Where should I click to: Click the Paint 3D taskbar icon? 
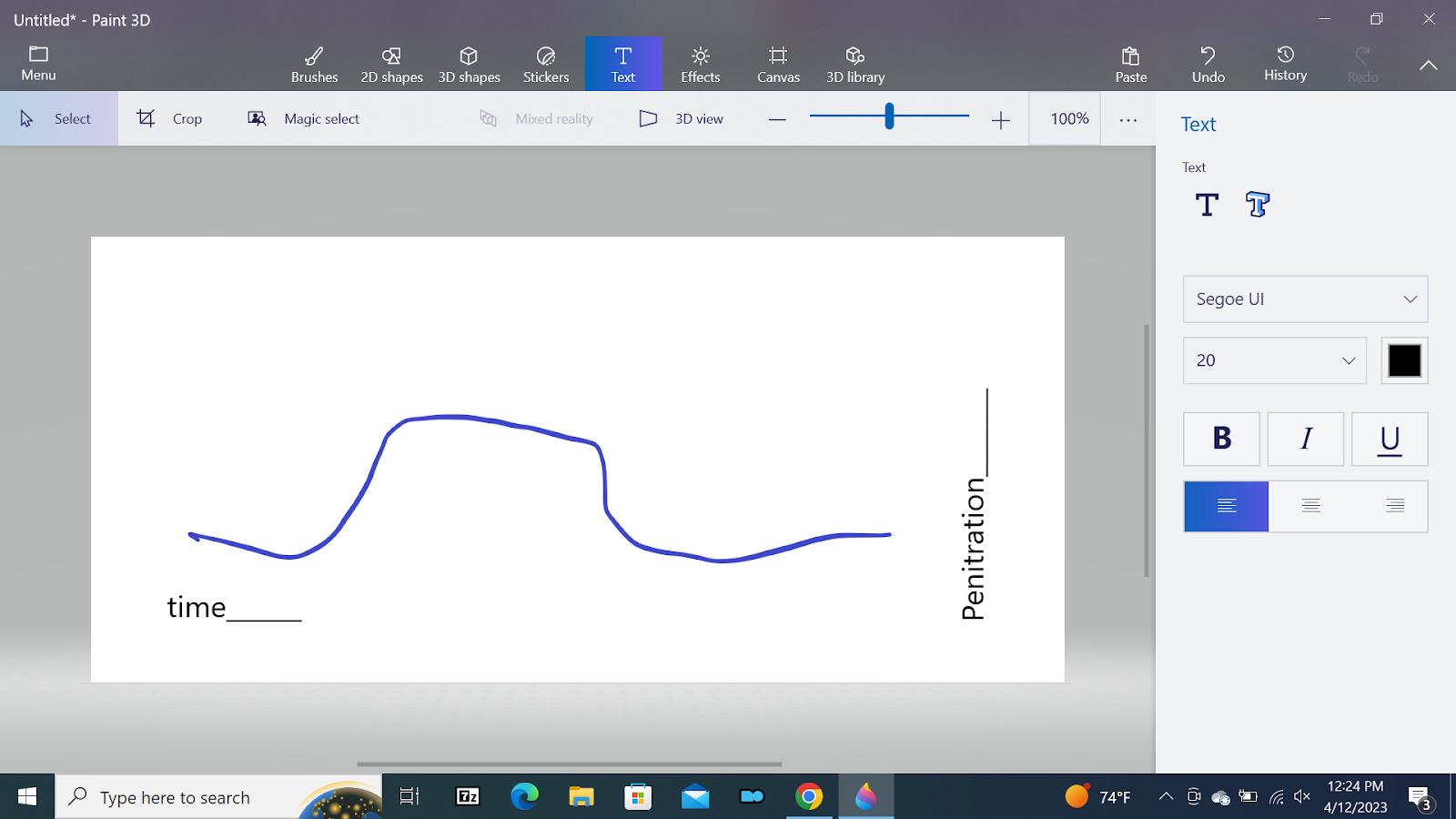pyautogui.click(x=865, y=797)
